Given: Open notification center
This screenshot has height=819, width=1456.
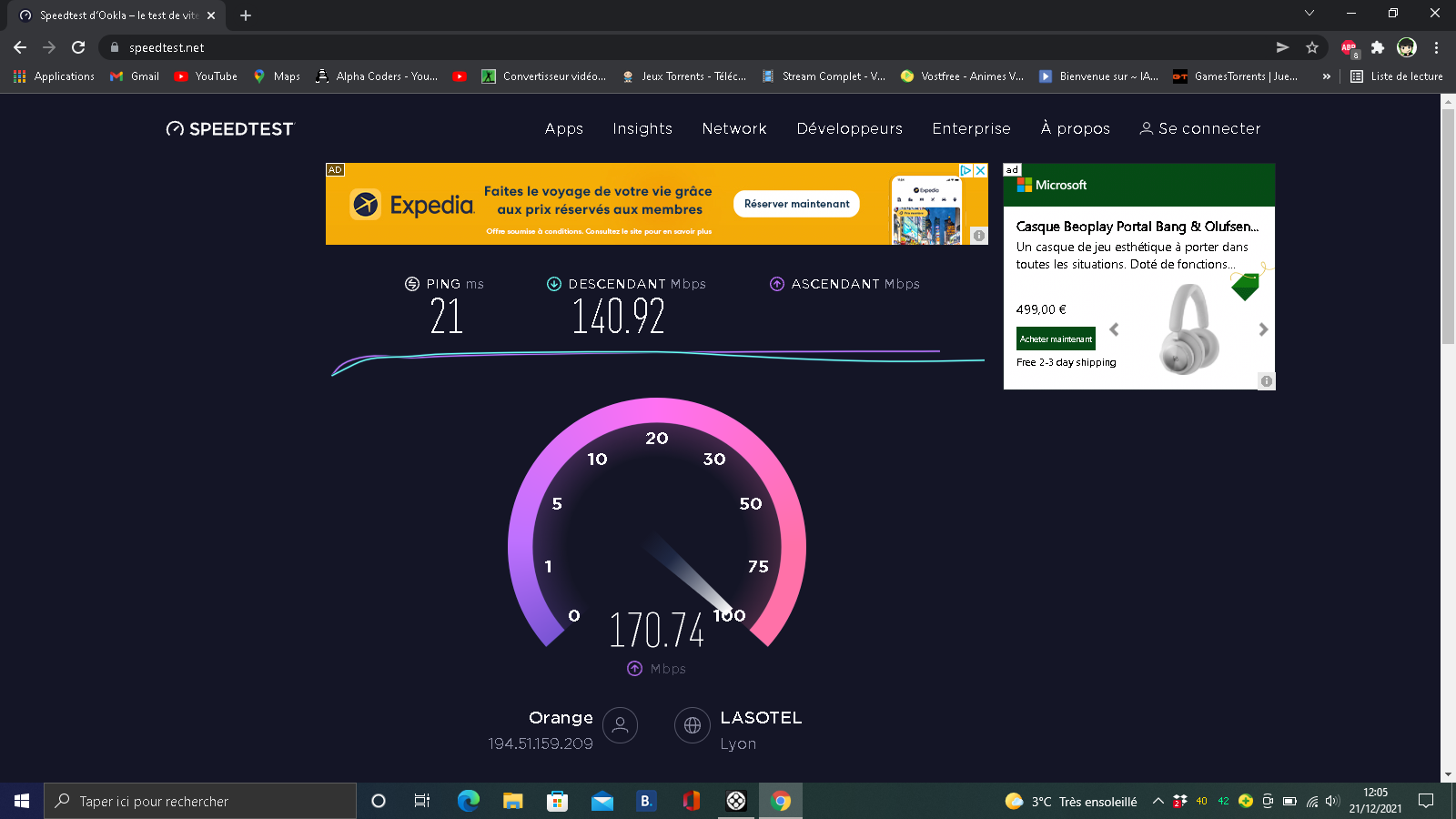Looking at the screenshot, I should [1426, 801].
